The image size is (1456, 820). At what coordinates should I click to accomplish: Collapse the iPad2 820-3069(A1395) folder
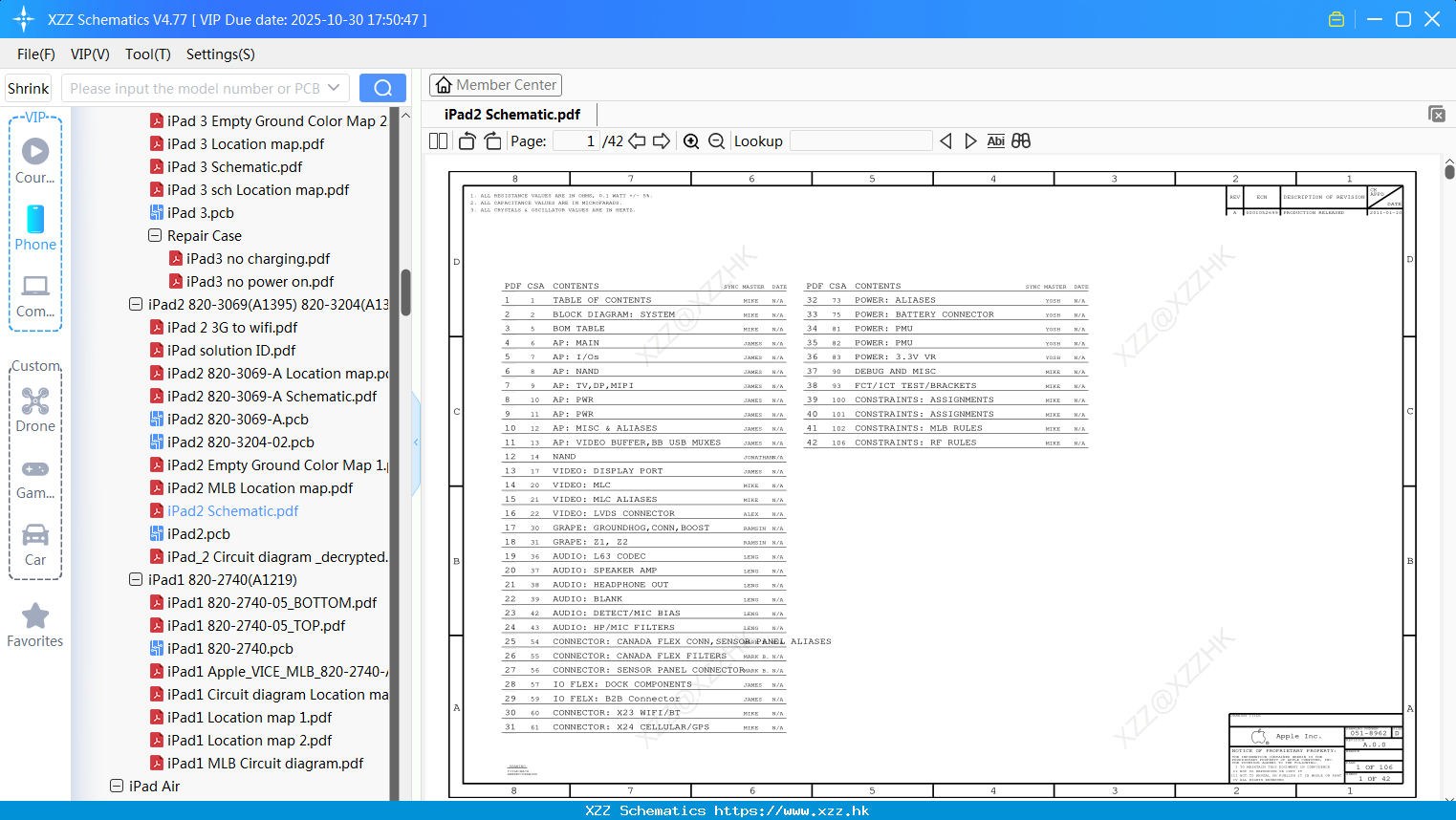coord(136,304)
